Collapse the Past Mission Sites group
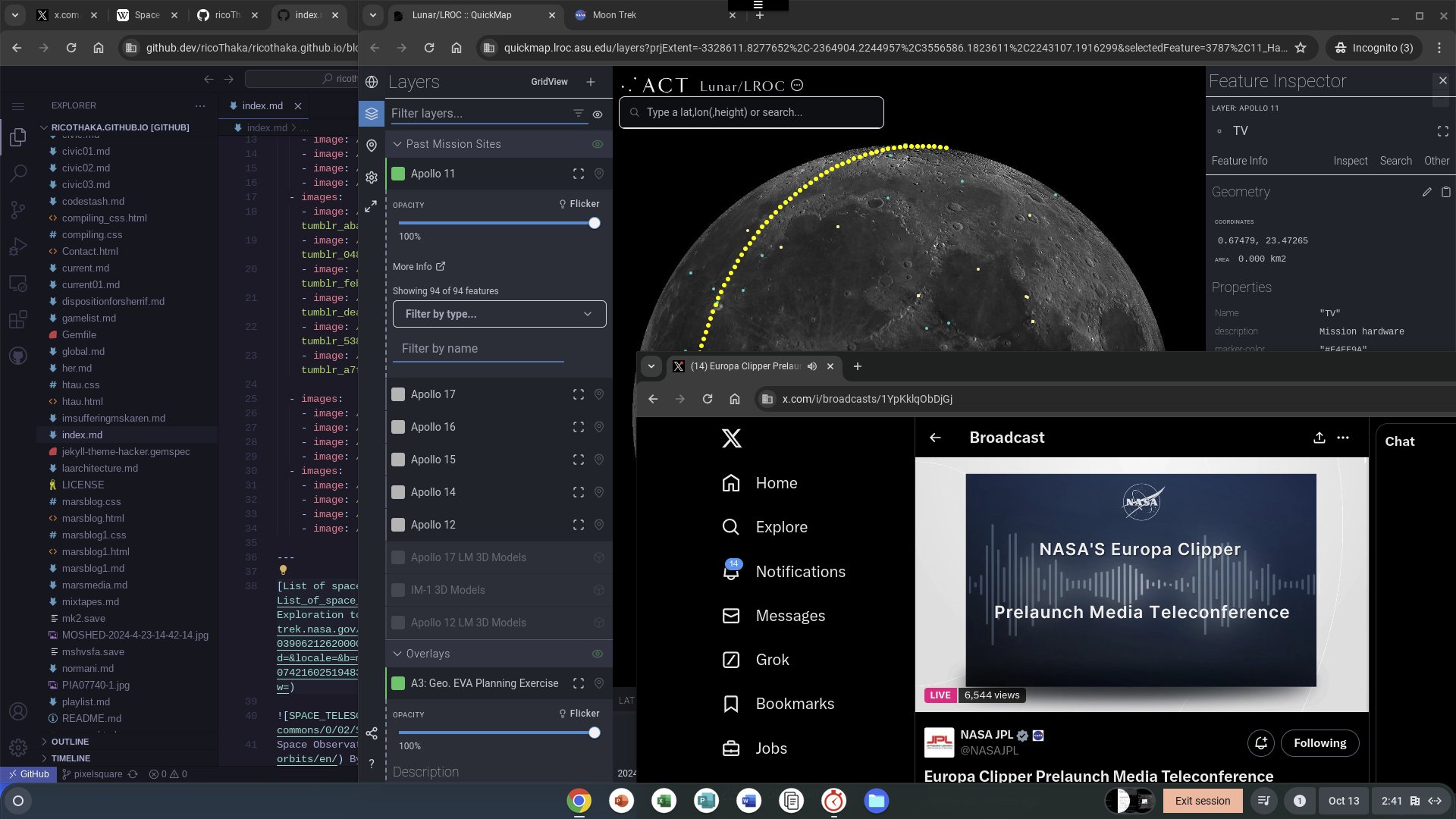1456x819 pixels. point(397,144)
